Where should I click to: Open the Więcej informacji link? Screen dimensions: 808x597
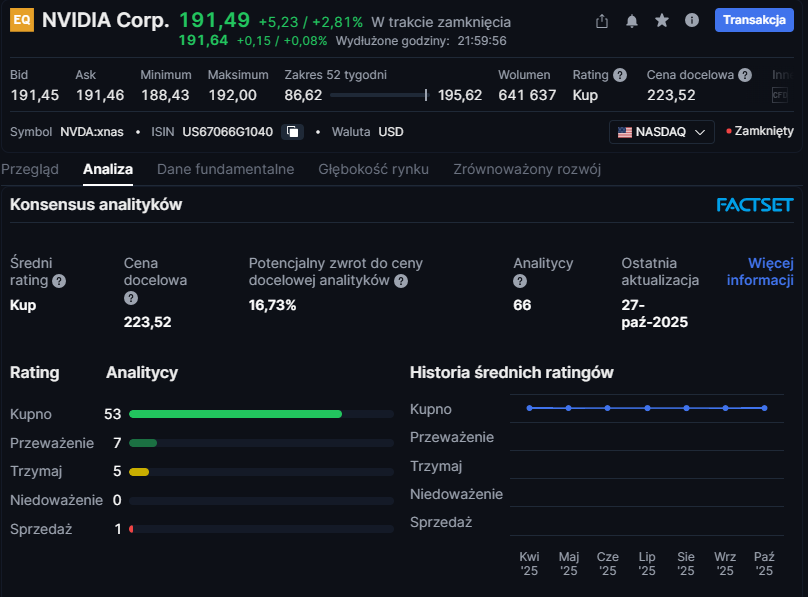click(x=760, y=271)
